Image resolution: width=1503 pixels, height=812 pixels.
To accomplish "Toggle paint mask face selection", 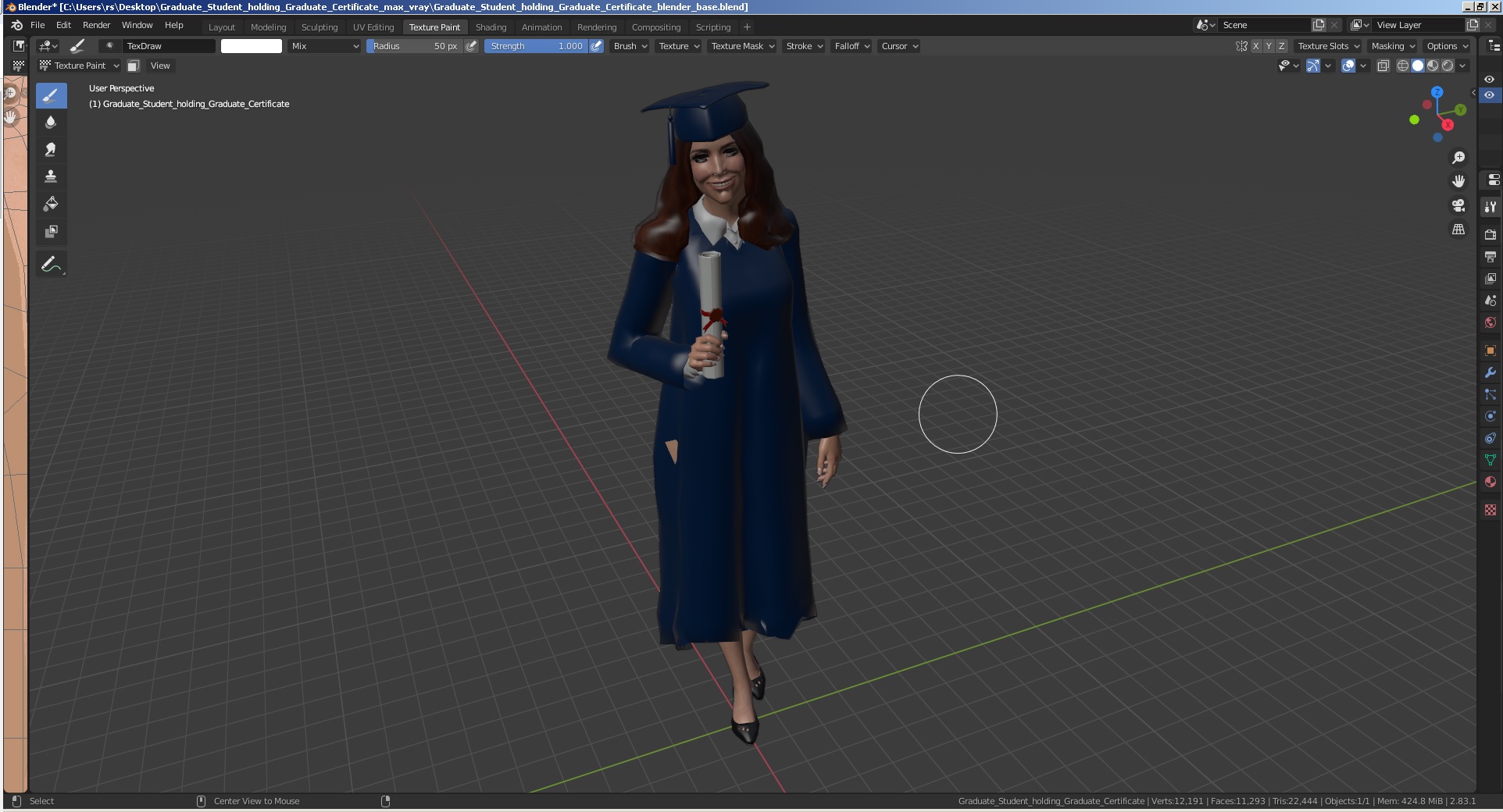I will 134,66.
